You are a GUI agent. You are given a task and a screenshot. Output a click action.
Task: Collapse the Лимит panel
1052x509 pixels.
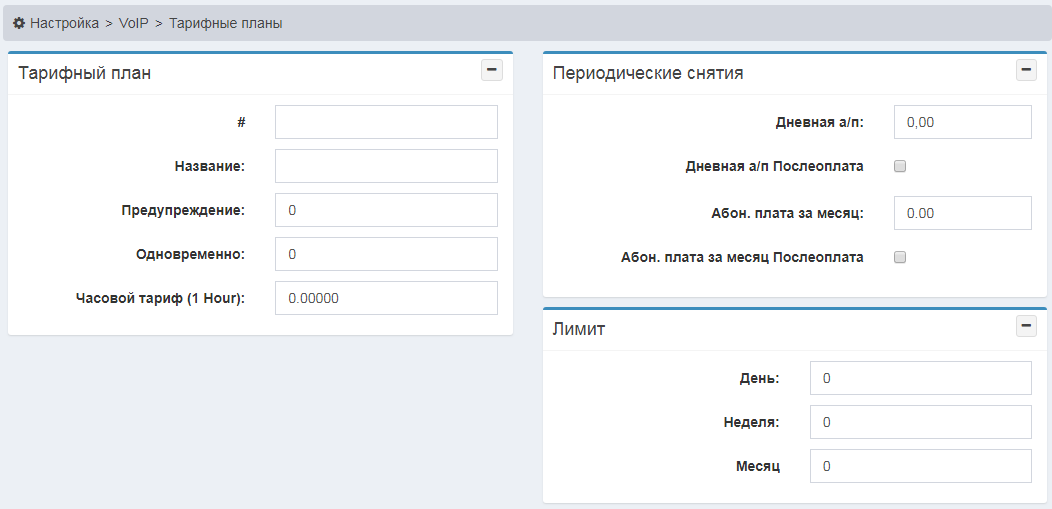(x=1026, y=326)
